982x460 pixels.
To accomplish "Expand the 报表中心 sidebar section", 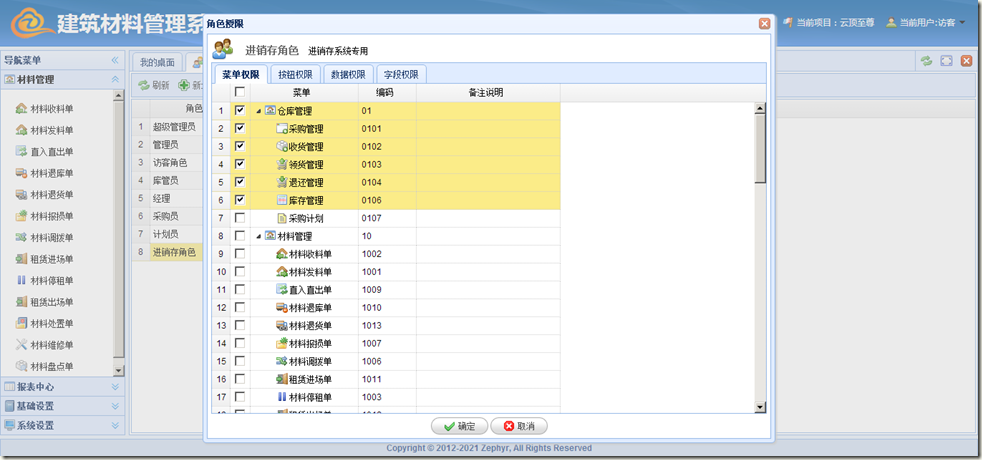I will [115, 387].
